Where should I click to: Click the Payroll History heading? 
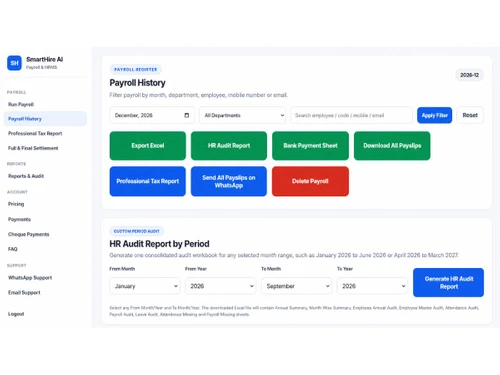[137, 83]
